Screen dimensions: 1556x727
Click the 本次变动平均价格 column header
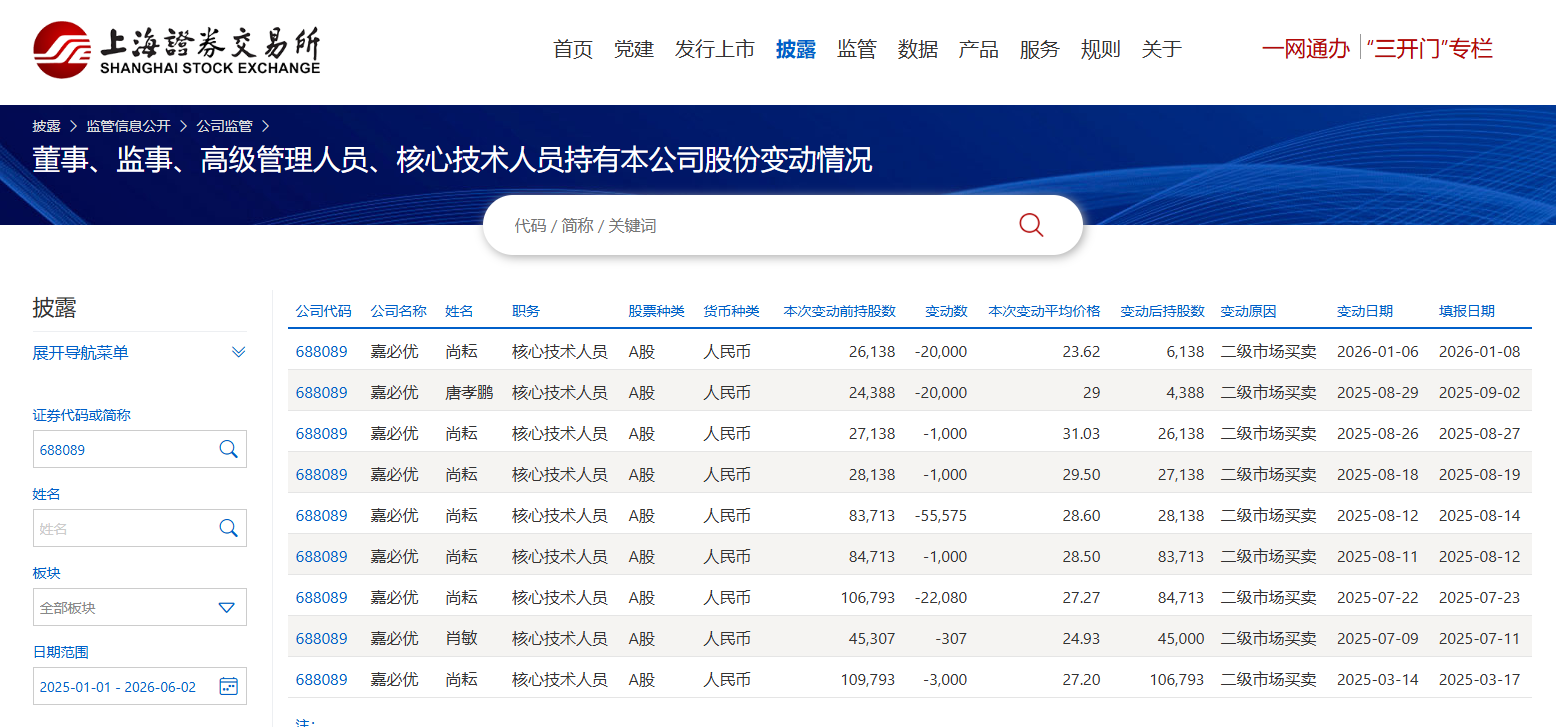click(x=1044, y=311)
